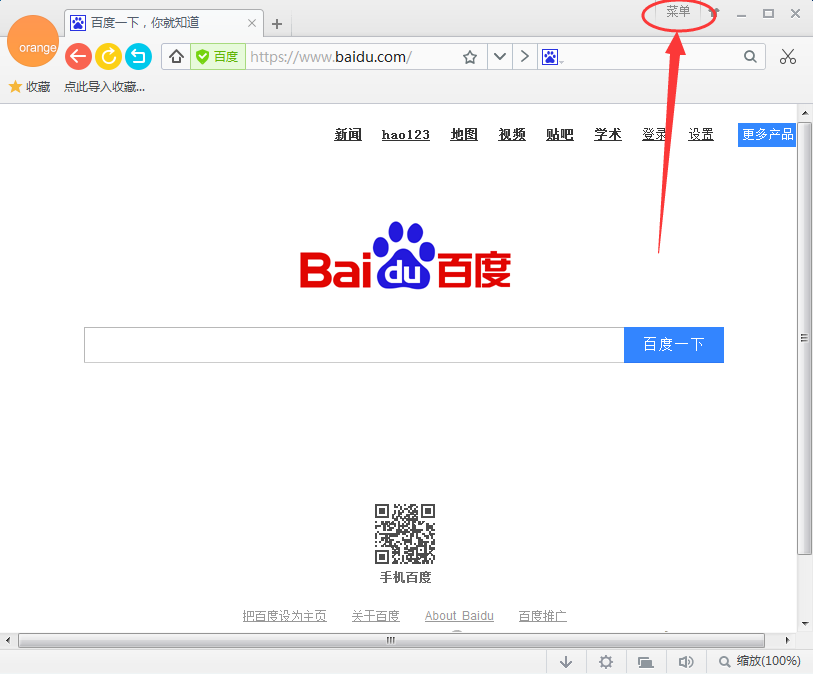Open browser settings via the gear icon

point(605,661)
